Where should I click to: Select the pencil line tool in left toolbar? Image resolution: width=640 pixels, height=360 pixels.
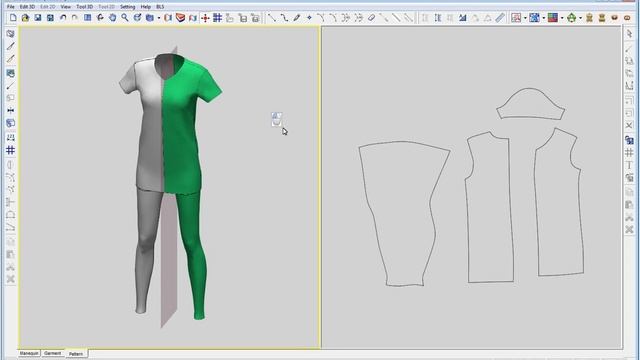[11, 46]
